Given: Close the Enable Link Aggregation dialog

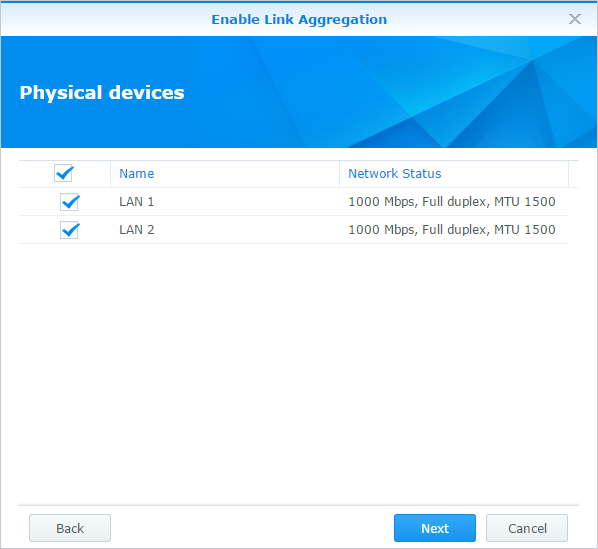Looking at the screenshot, I should (575, 19).
